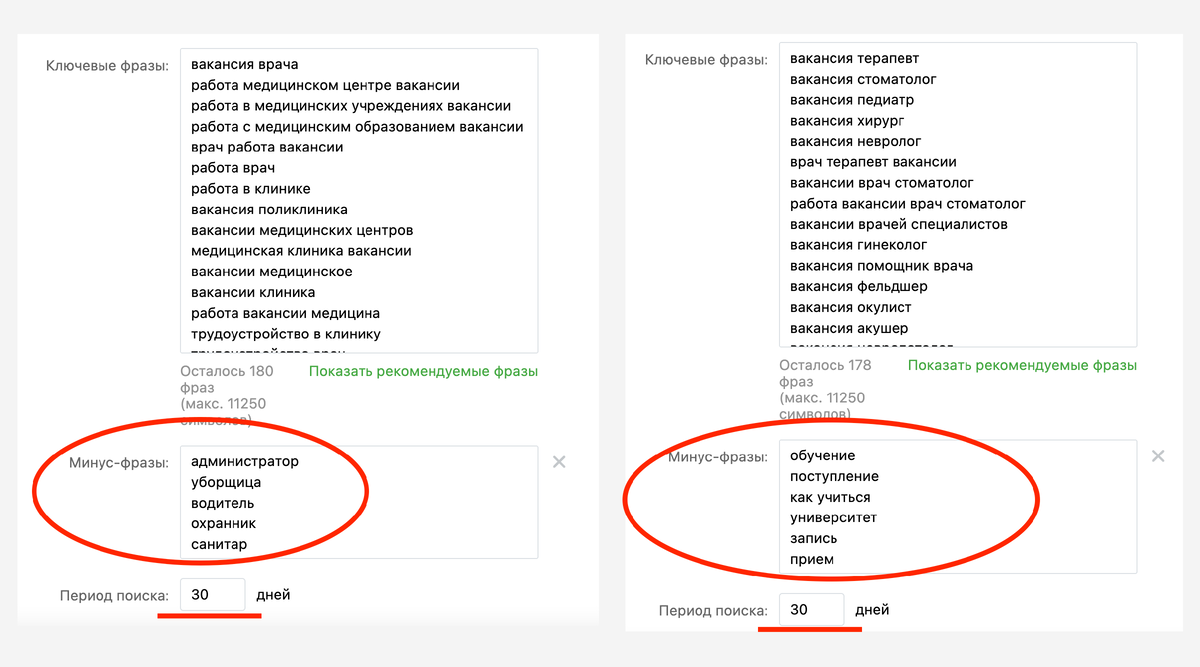
Task: Click the phrase "вакансия врача"
Action: click(x=243, y=64)
